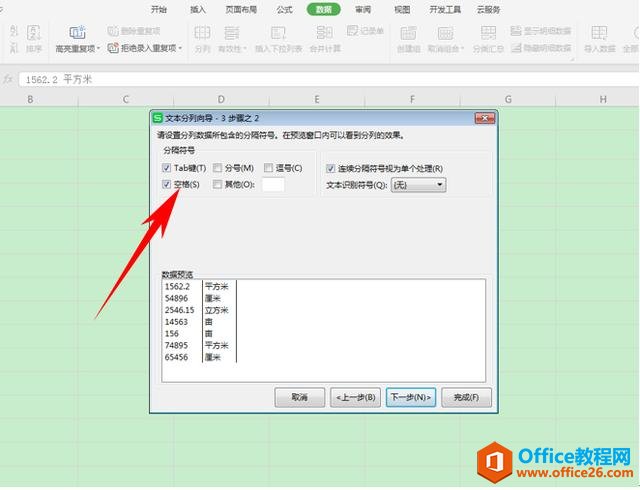Click the 插入下拉列表 icon

point(278,33)
